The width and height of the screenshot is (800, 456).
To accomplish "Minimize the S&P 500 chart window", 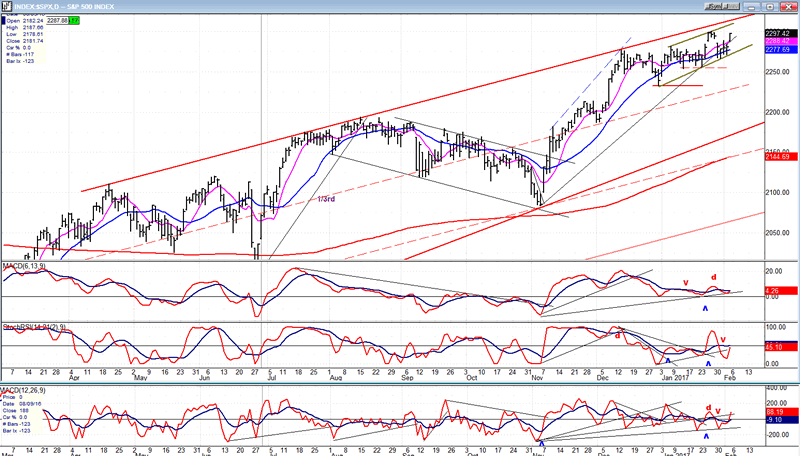I will (752, 6).
